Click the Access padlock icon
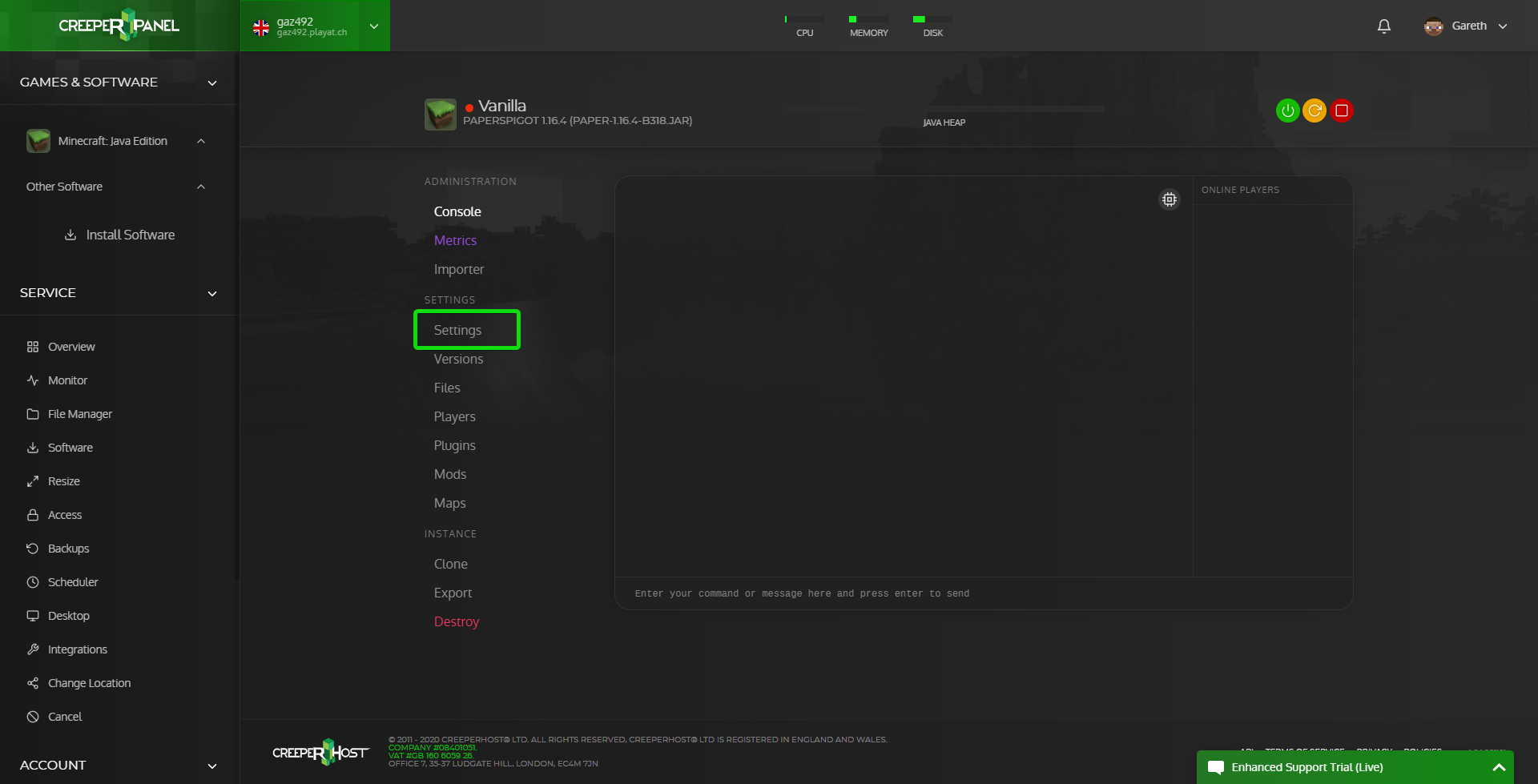This screenshot has width=1538, height=784. tap(33, 515)
